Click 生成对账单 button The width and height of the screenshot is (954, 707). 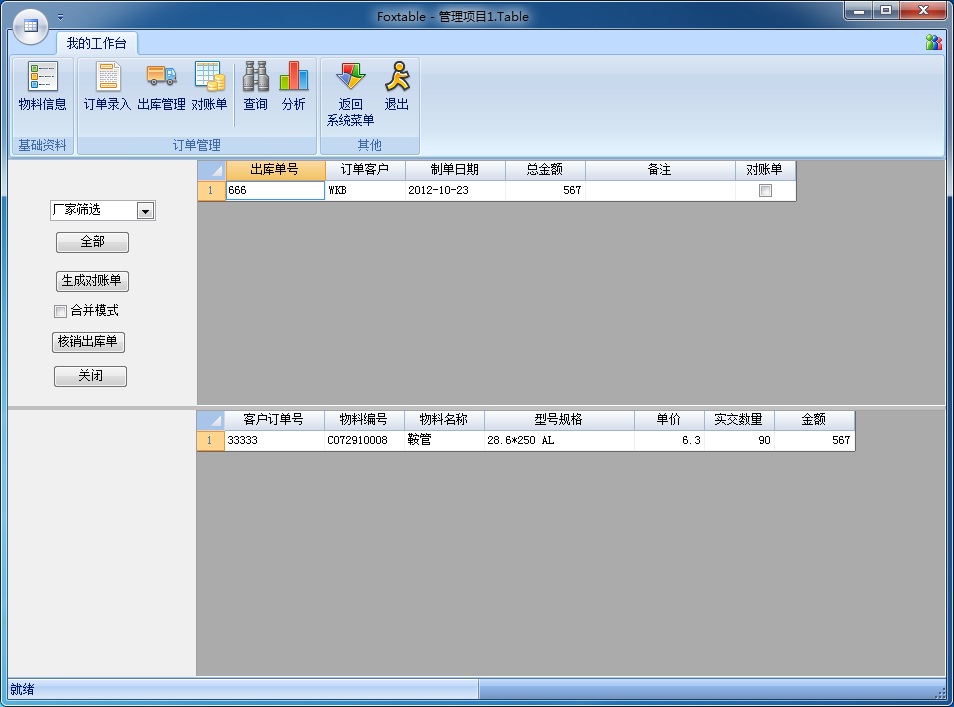point(92,280)
